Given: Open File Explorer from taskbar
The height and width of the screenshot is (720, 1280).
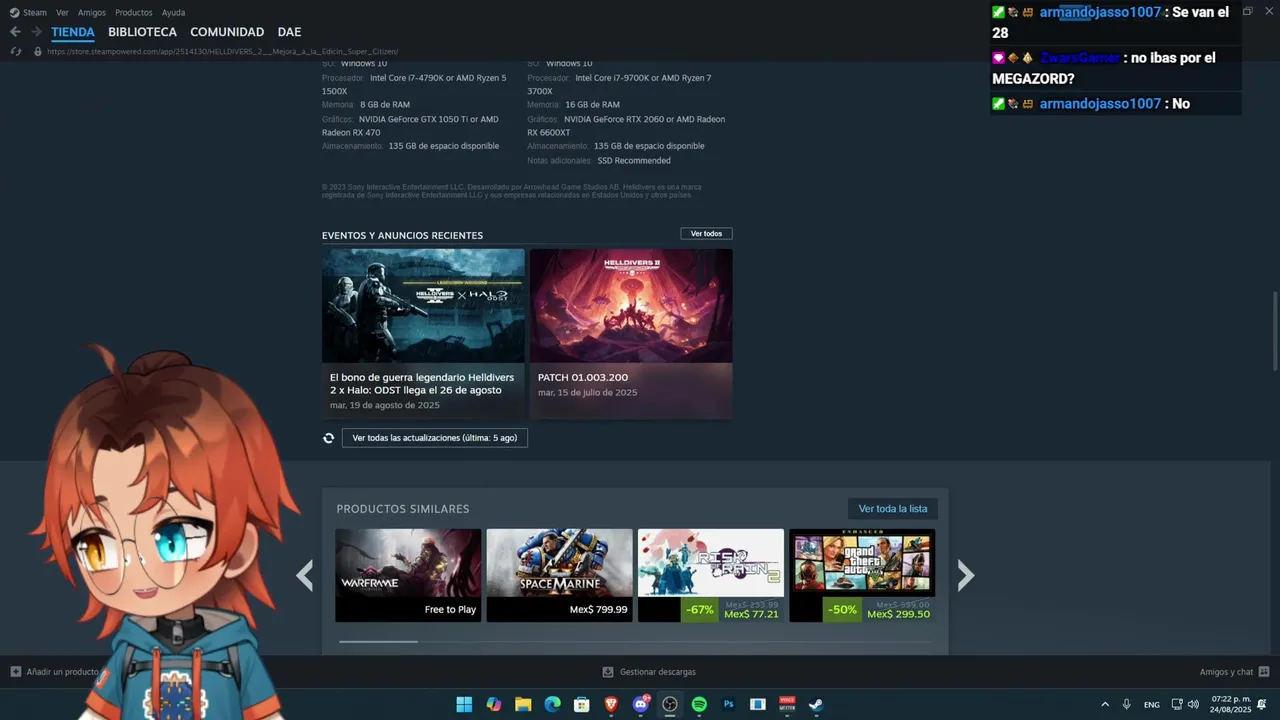Looking at the screenshot, I should (523, 704).
